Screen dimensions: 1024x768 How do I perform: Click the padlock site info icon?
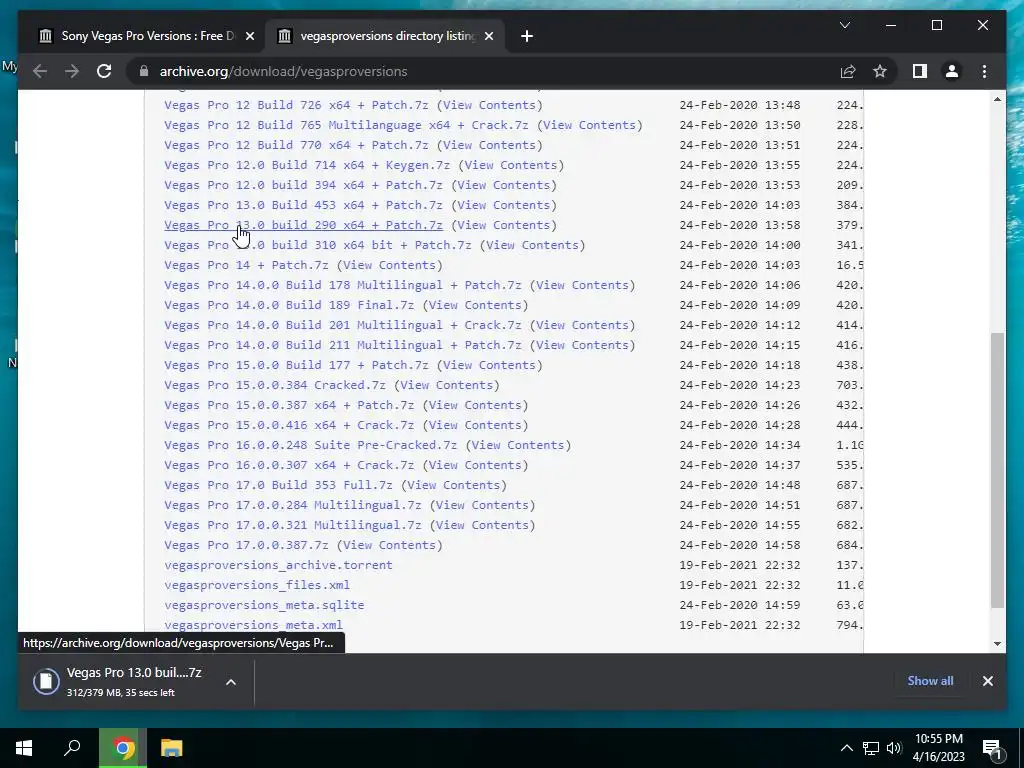pos(144,71)
